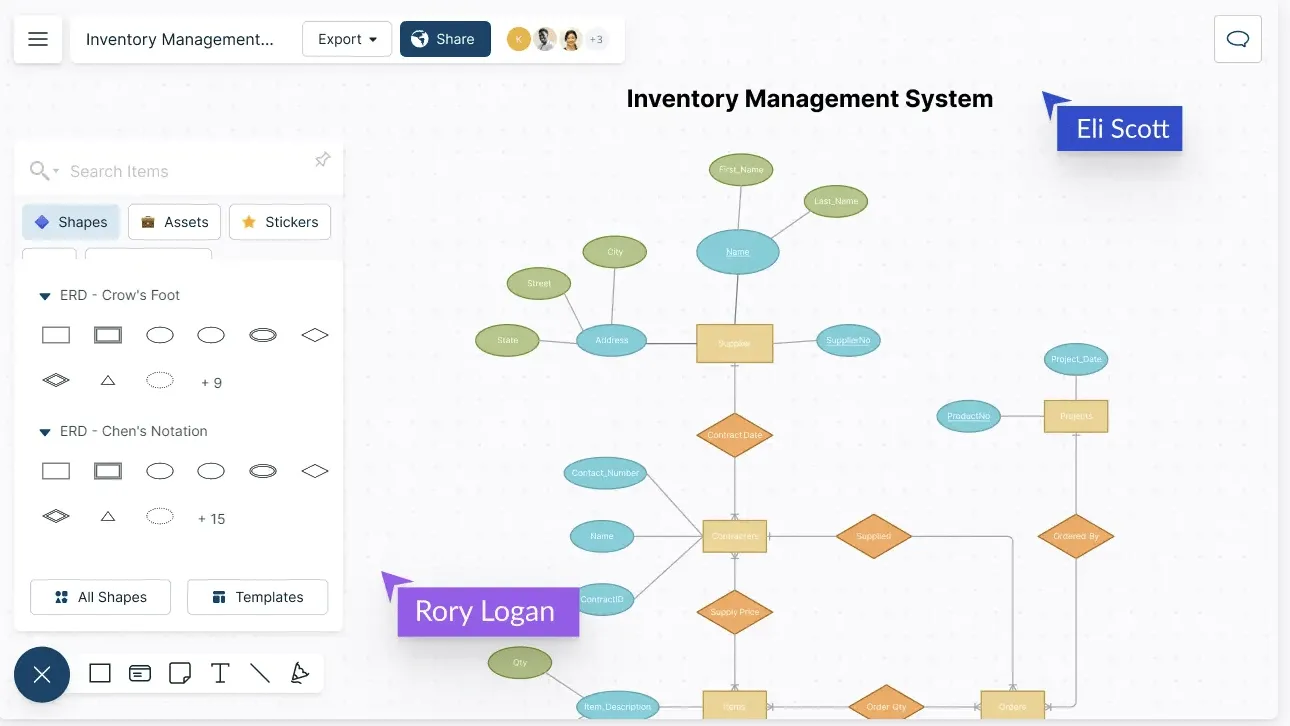Click the All Shapes button
Viewport: 1290px width, 726px height.
[x=100, y=597]
